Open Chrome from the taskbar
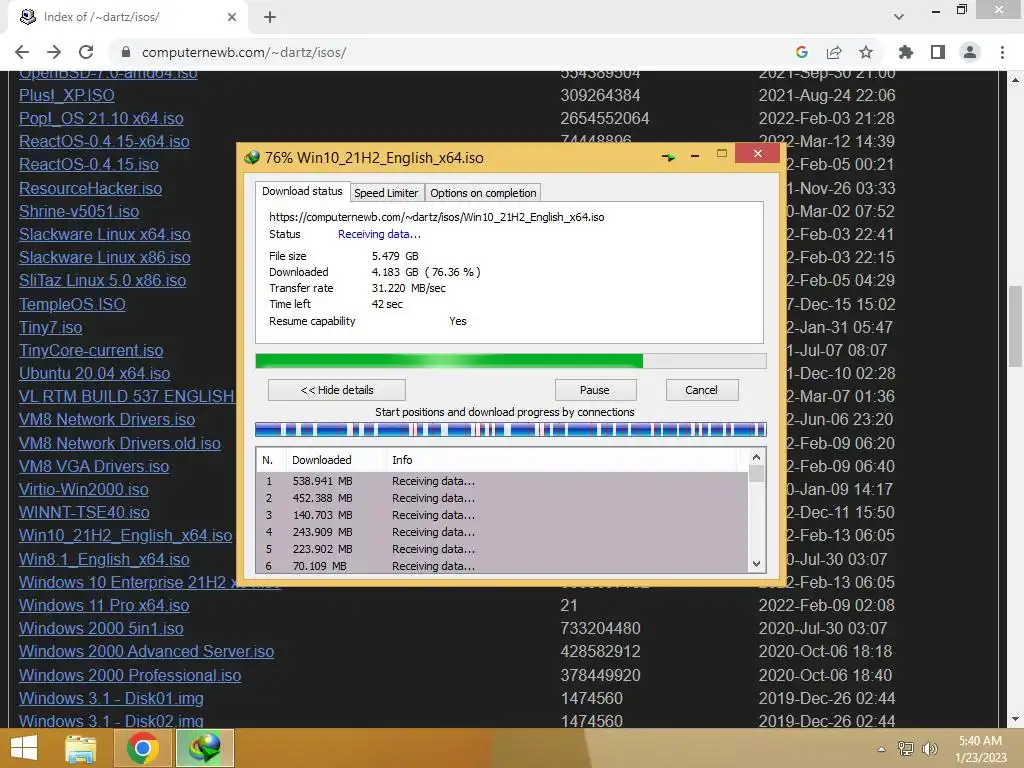Screen dimensions: 1024x768 [x=142, y=748]
